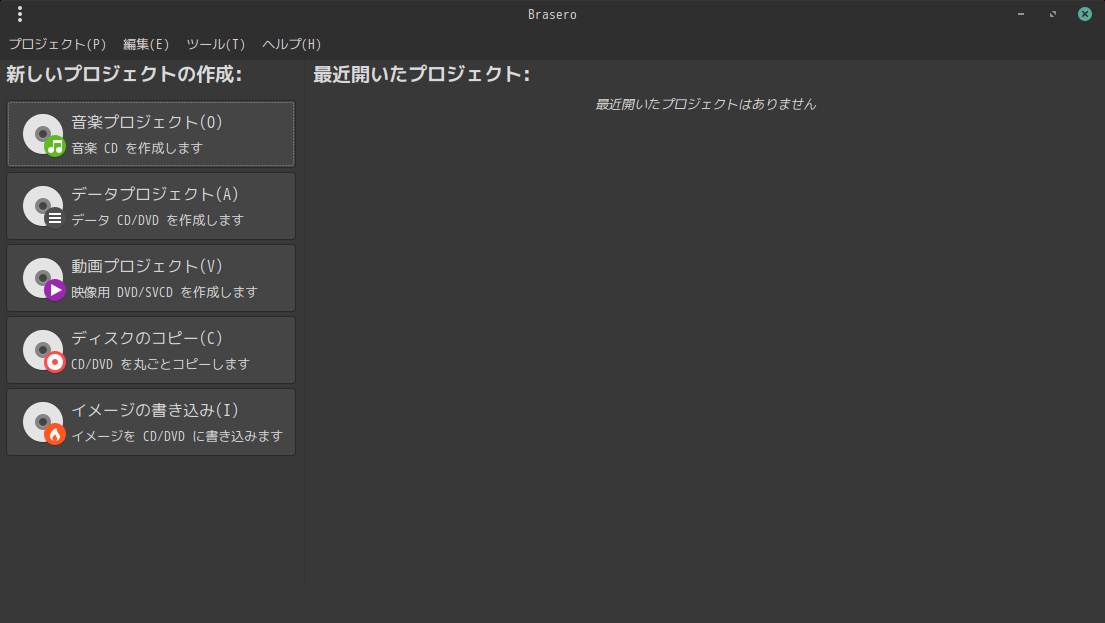
Task: Click the music note disc icon
Action: 44,135
